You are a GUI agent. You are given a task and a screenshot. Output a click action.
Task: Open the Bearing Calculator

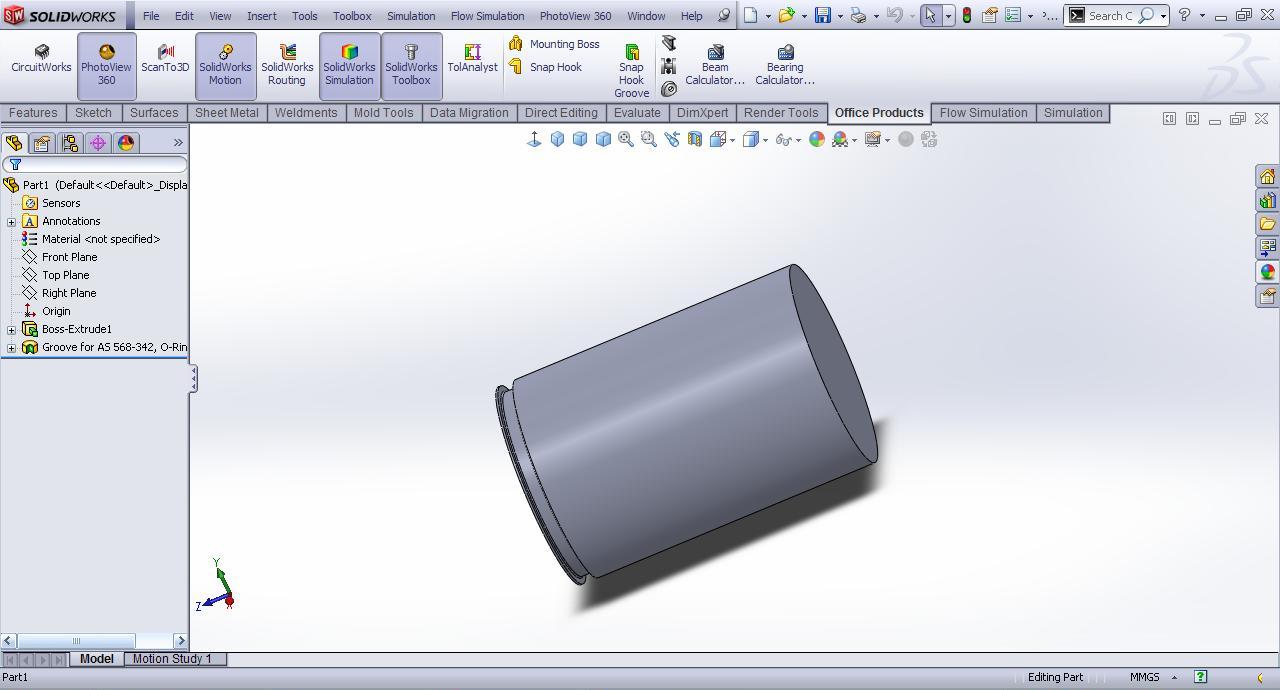[784, 60]
